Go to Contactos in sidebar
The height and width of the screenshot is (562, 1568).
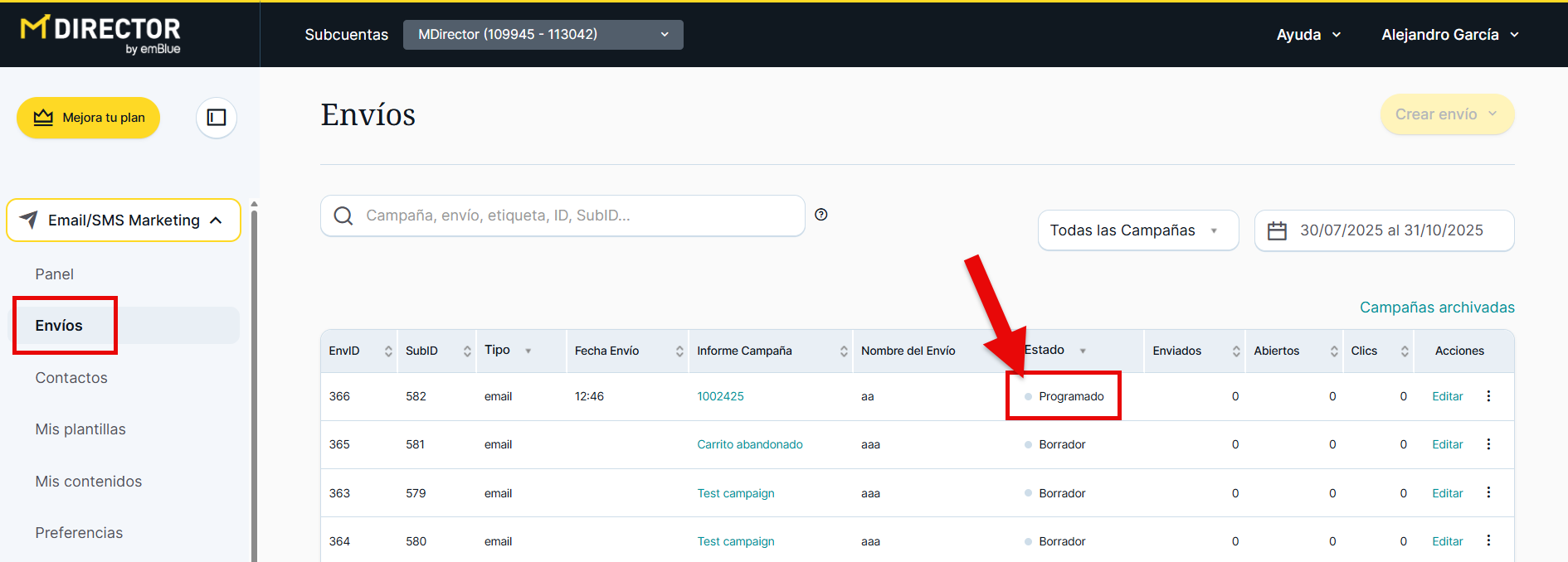71,378
